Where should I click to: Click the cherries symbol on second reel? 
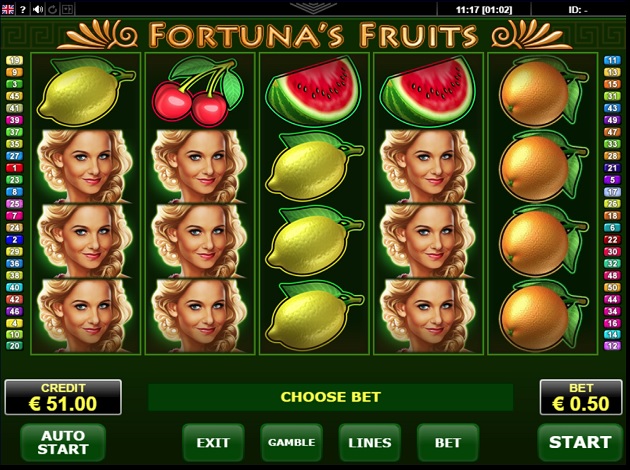click(198, 91)
